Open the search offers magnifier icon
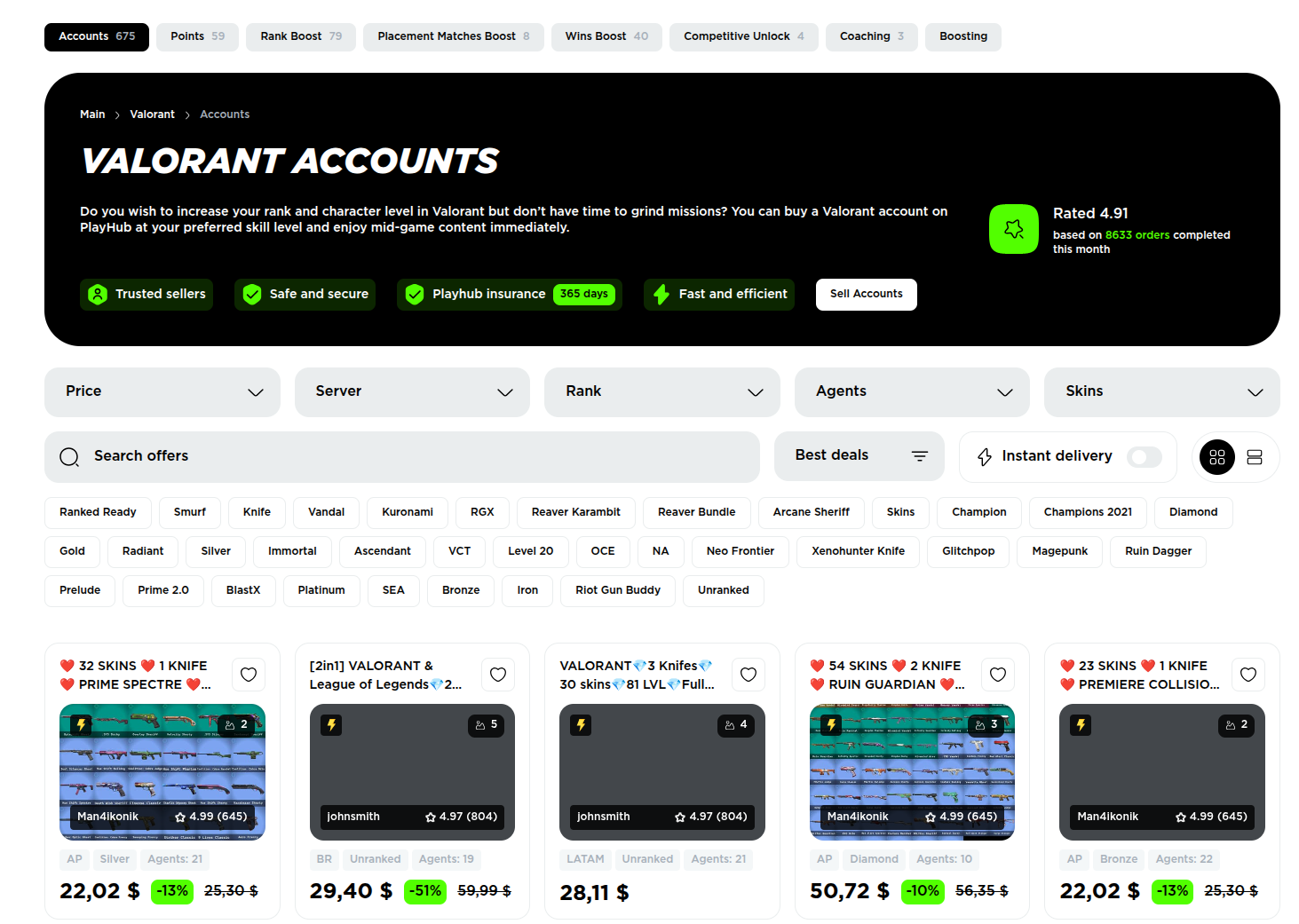Viewport: 1299px width, 924px height. pos(69,456)
